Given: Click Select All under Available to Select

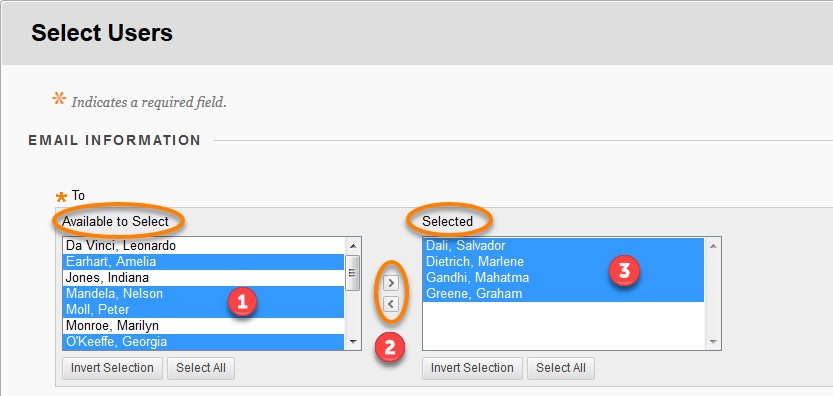Looking at the screenshot, I should [x=201, y=368].
